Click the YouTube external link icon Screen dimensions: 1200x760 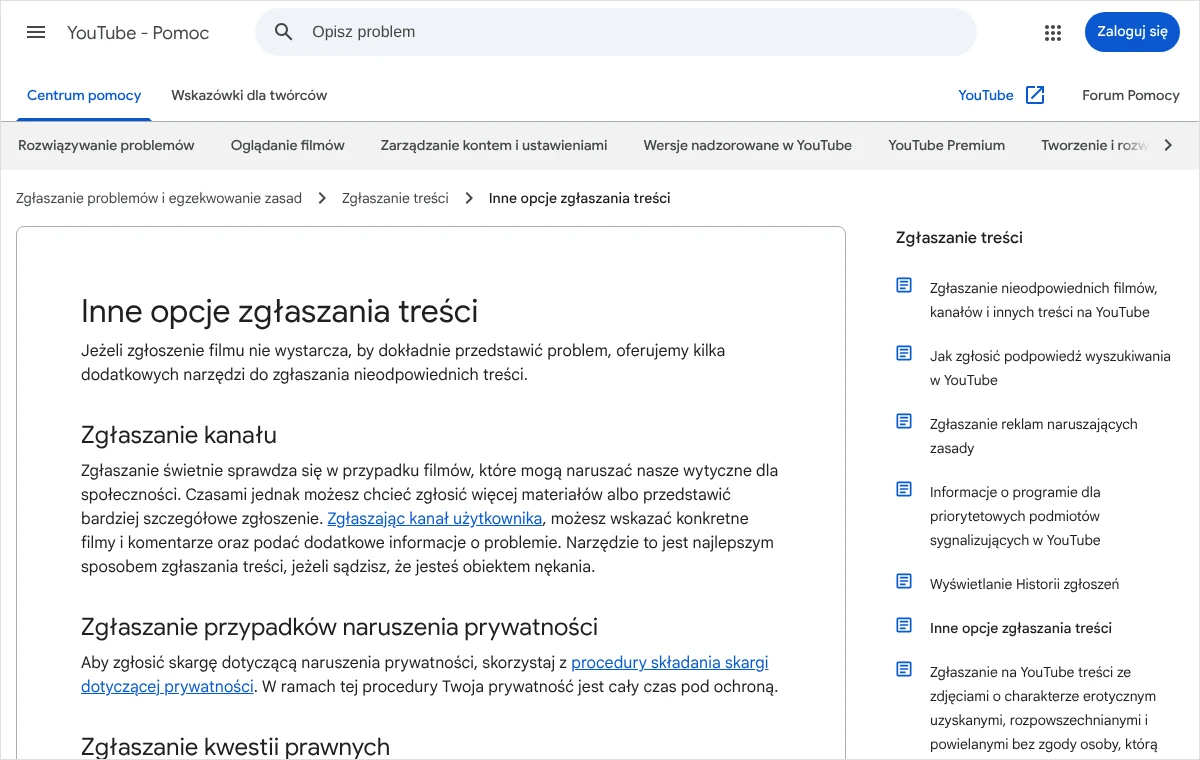pyautogui.click(x=1036, y=95)
